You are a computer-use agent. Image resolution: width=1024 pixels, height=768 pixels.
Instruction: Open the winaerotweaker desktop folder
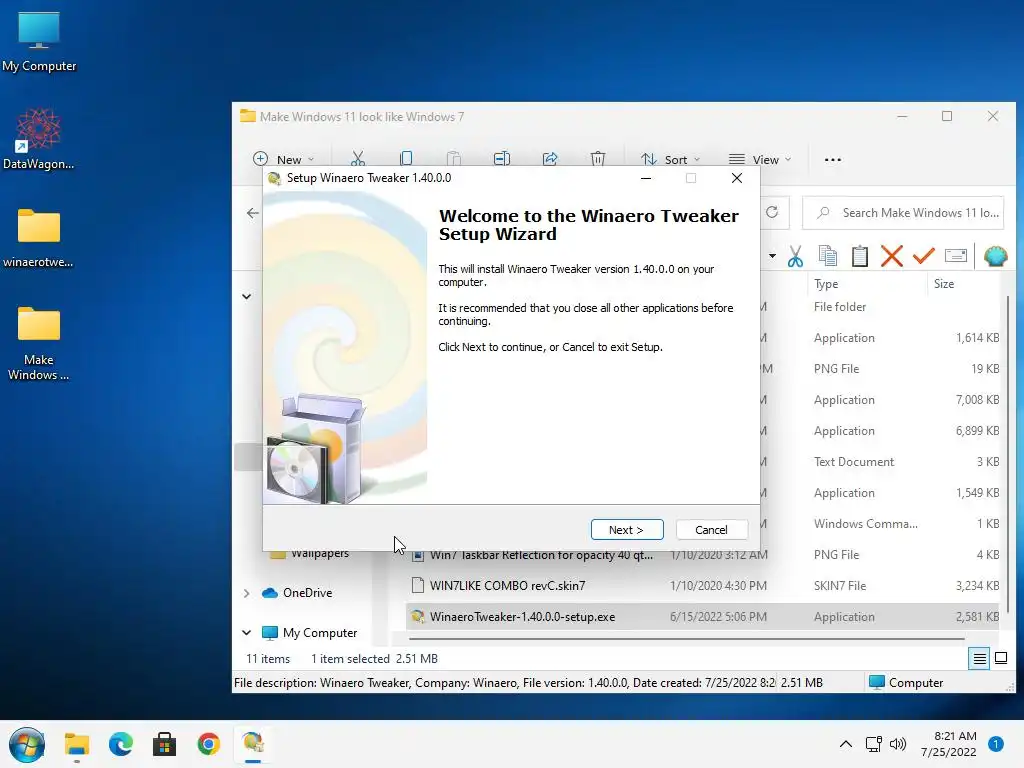[39, 238]
